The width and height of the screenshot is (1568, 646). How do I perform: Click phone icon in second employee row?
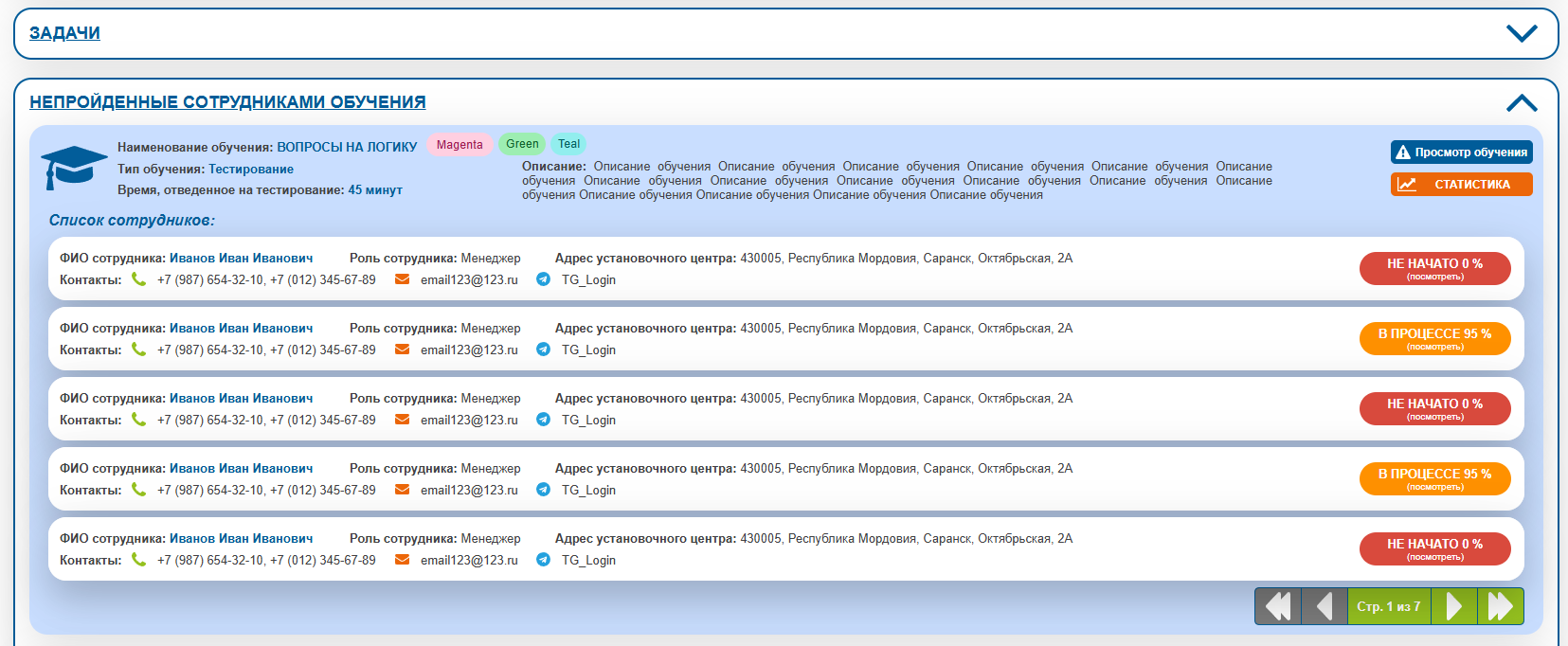tap(138, 350)
